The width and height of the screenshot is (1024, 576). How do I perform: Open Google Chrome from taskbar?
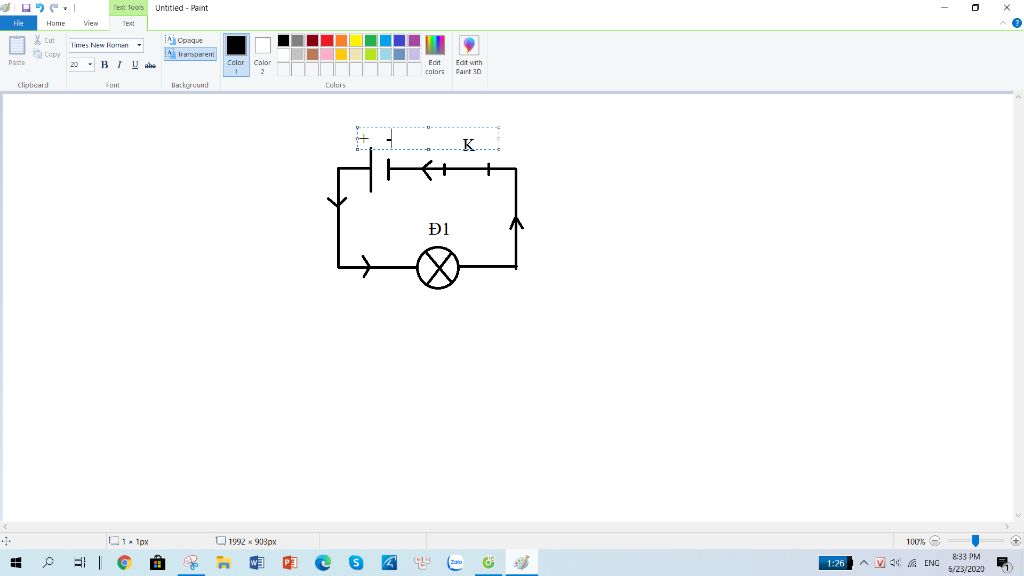tap(124, 562)
